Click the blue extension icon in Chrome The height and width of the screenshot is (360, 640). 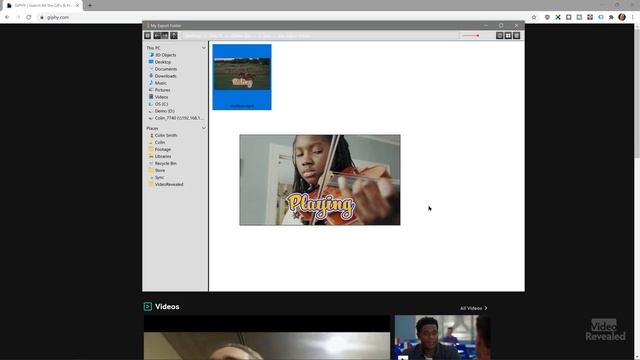click(x=601, y=17)
